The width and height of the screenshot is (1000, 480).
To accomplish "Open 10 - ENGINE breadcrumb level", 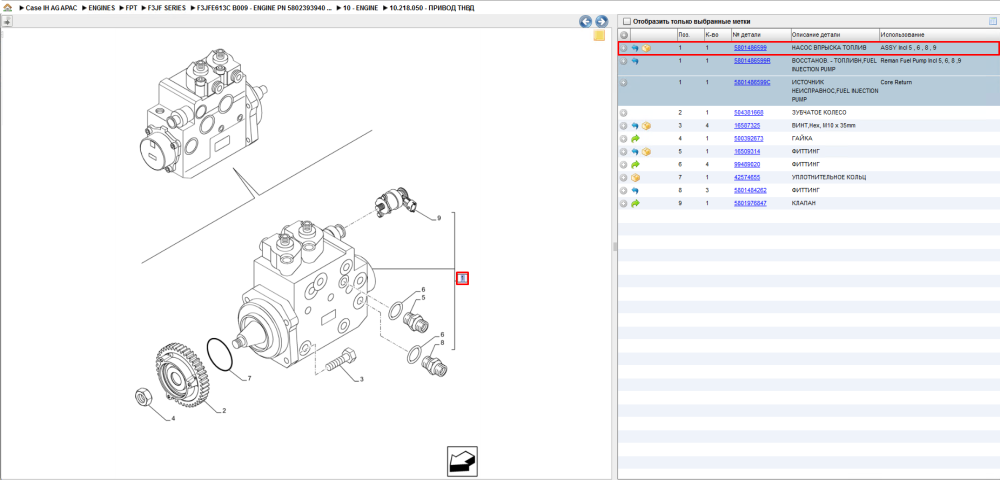I will (x=361, y=8).
